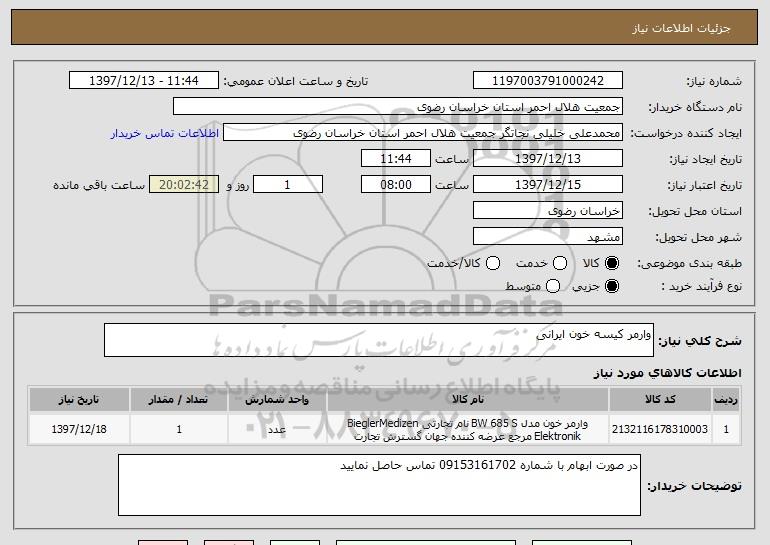
Task: Click the request number field 1197003791000242
Action: click(x=548, y=81)
